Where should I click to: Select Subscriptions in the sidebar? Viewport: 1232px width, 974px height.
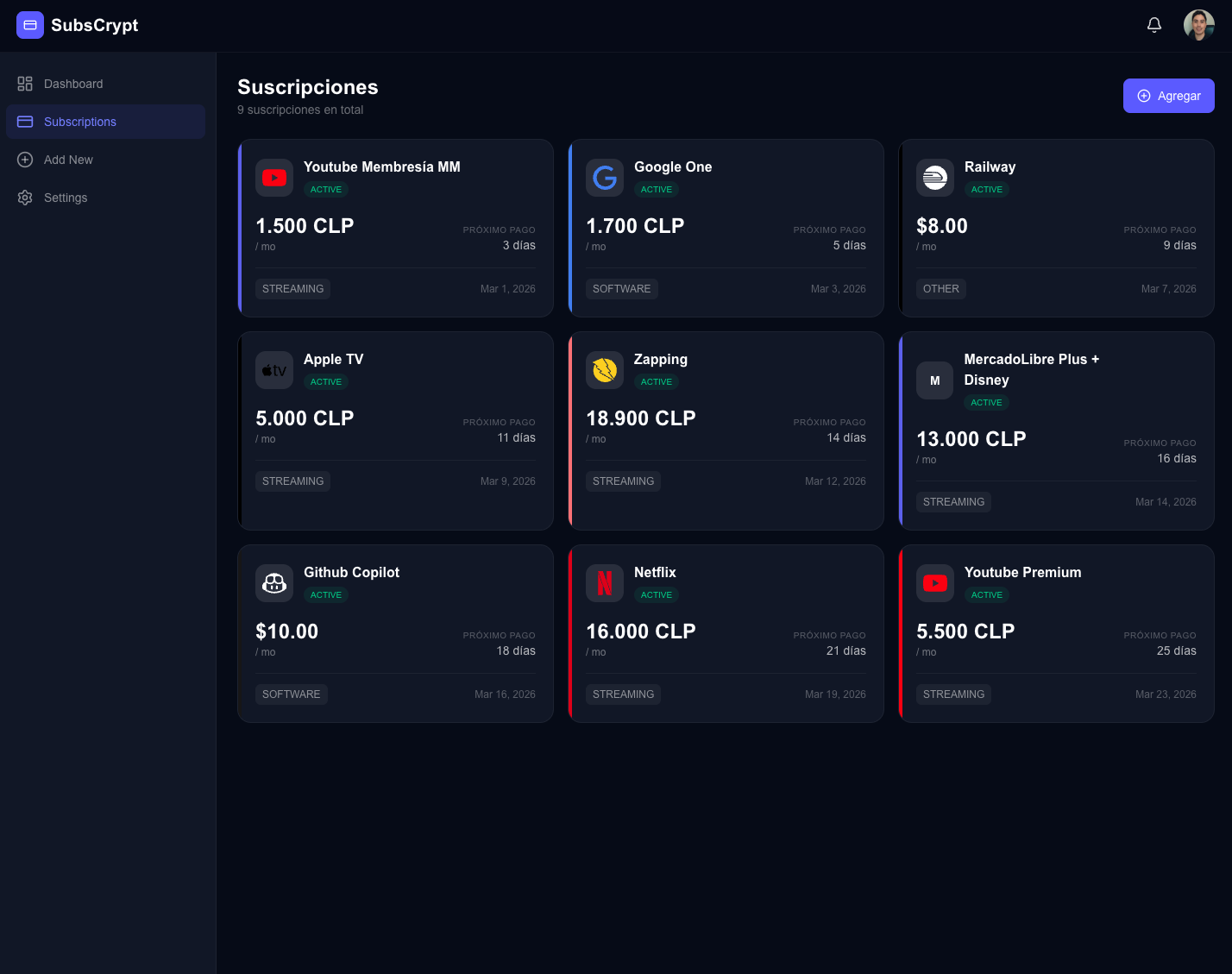point(80,122)
